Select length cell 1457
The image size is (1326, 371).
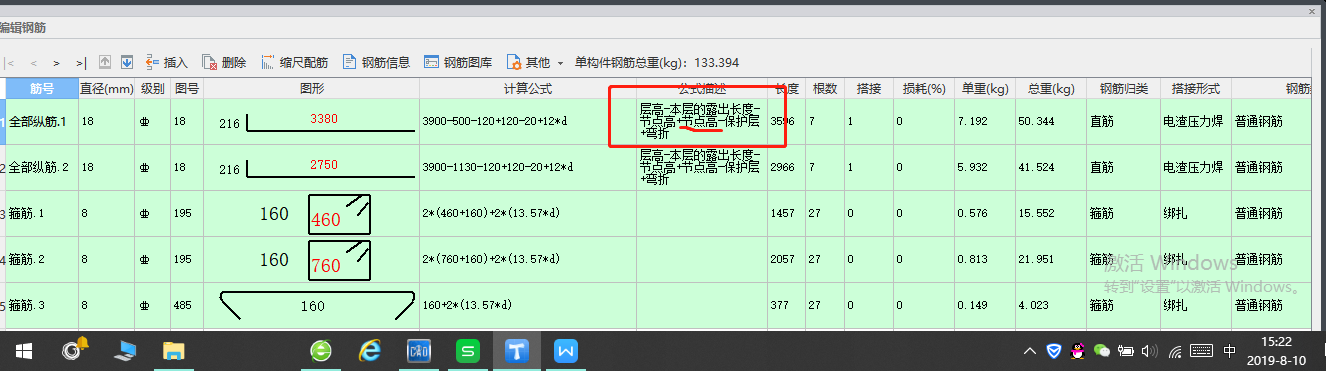click(787, 214)
